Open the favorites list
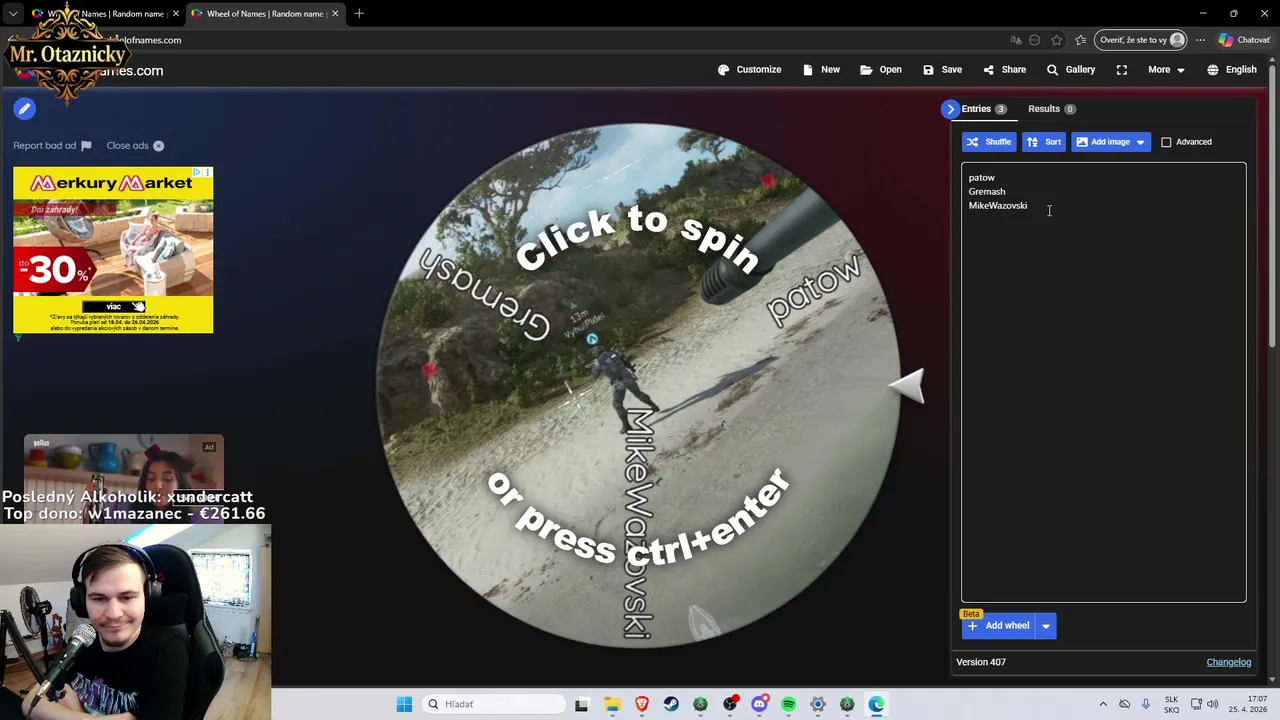Viewport: 1280px width, 720px height. click(1081, 40)
